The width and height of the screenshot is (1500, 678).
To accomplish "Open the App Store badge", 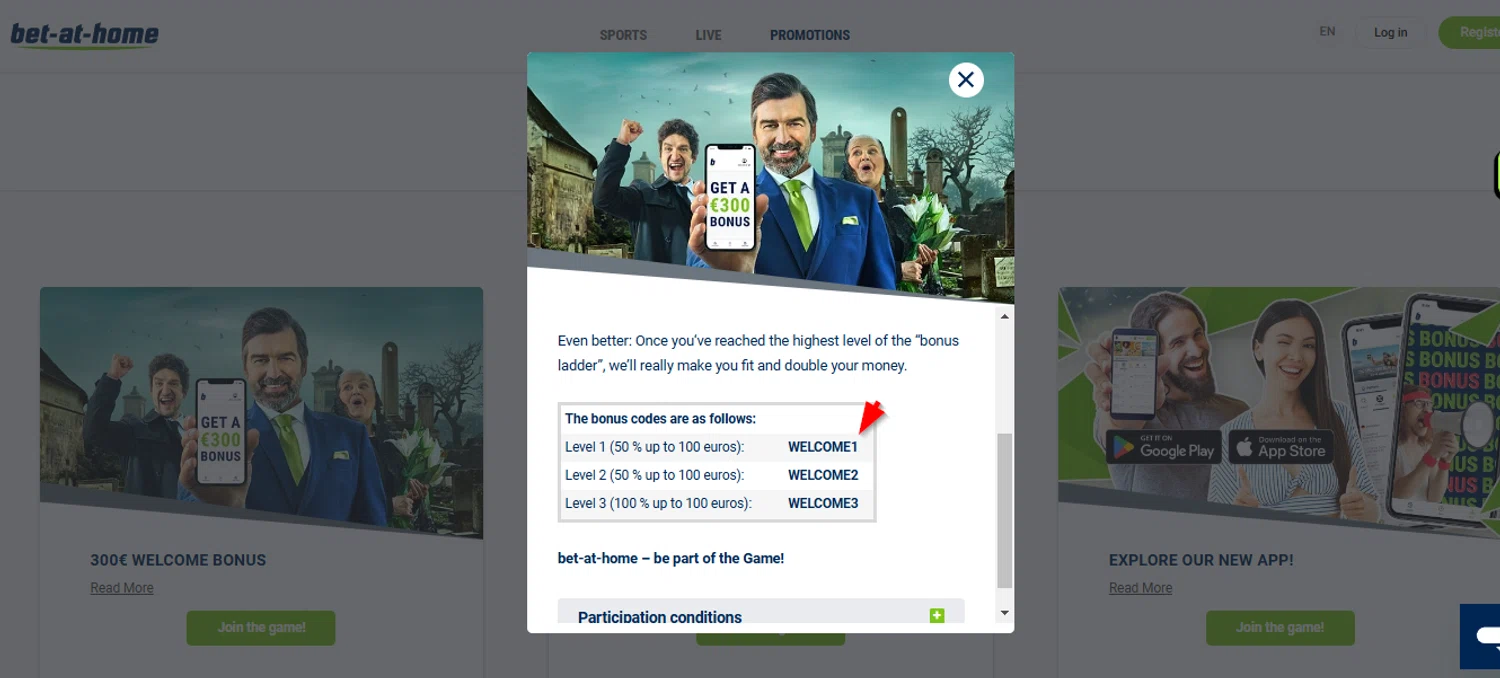I will point(1281,448).
